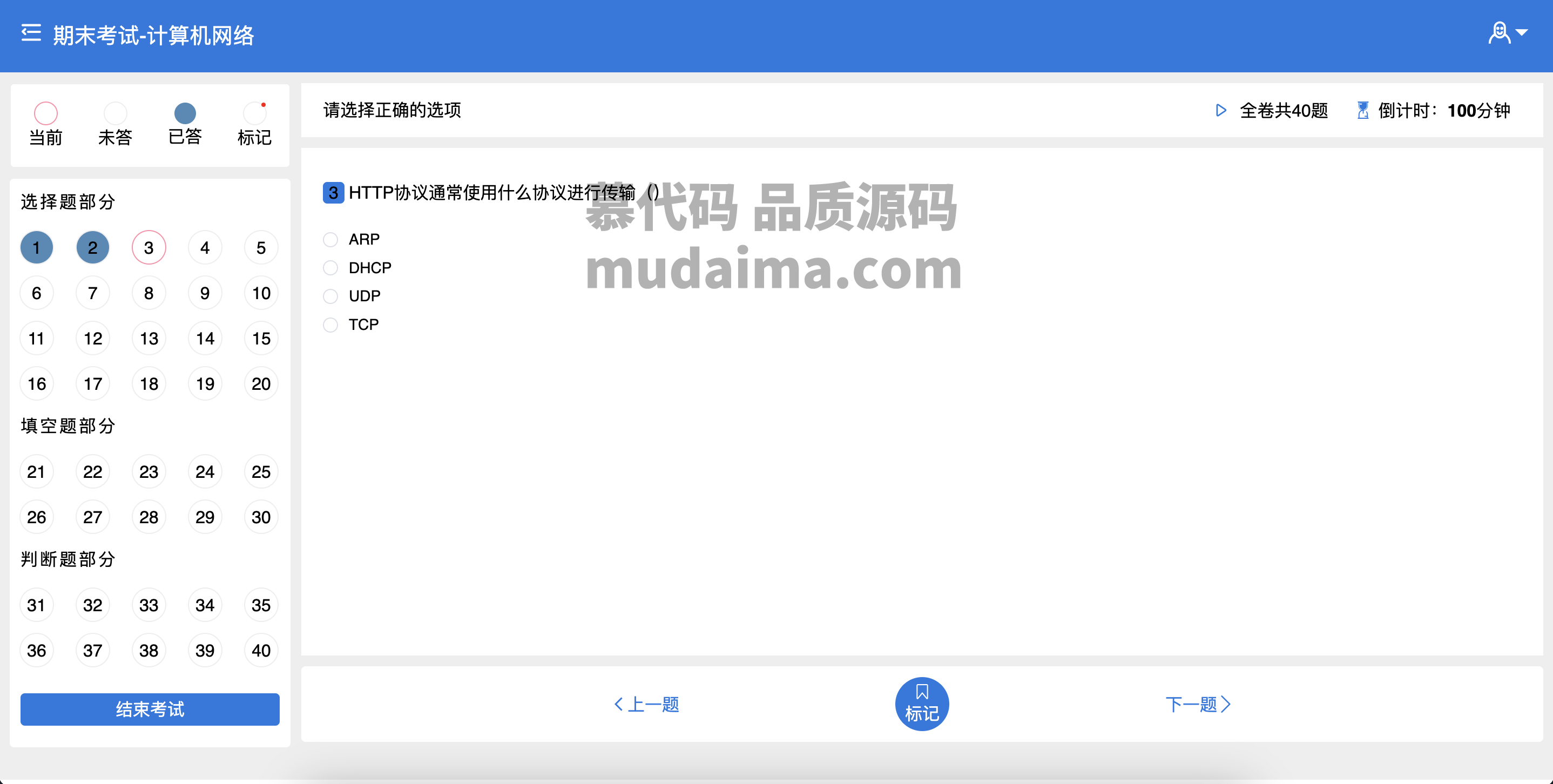
Task: Click the hourglass countdown icon
Action: (x=1362, y=110)
